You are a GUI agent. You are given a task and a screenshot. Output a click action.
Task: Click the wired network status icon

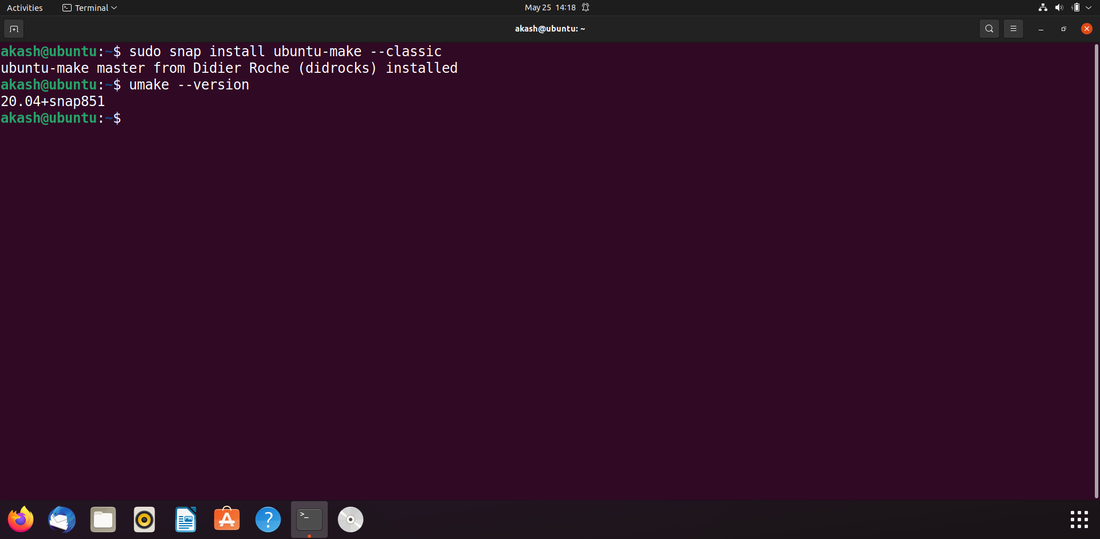pos(1042,8)
